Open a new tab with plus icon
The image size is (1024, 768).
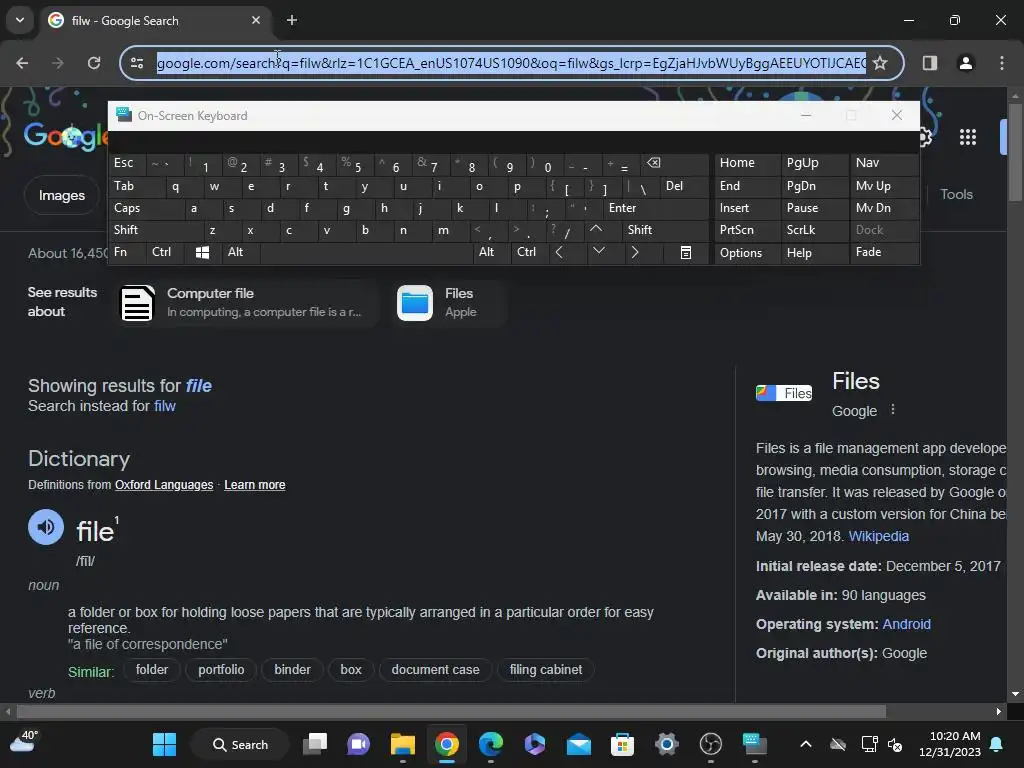point(292,20)
